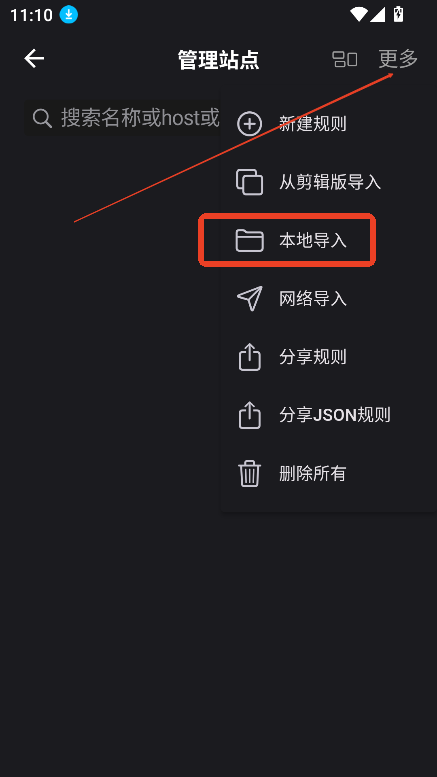
Task: Click the copy icon beside 从剪辑版导入
Action: tap(249, 182)
